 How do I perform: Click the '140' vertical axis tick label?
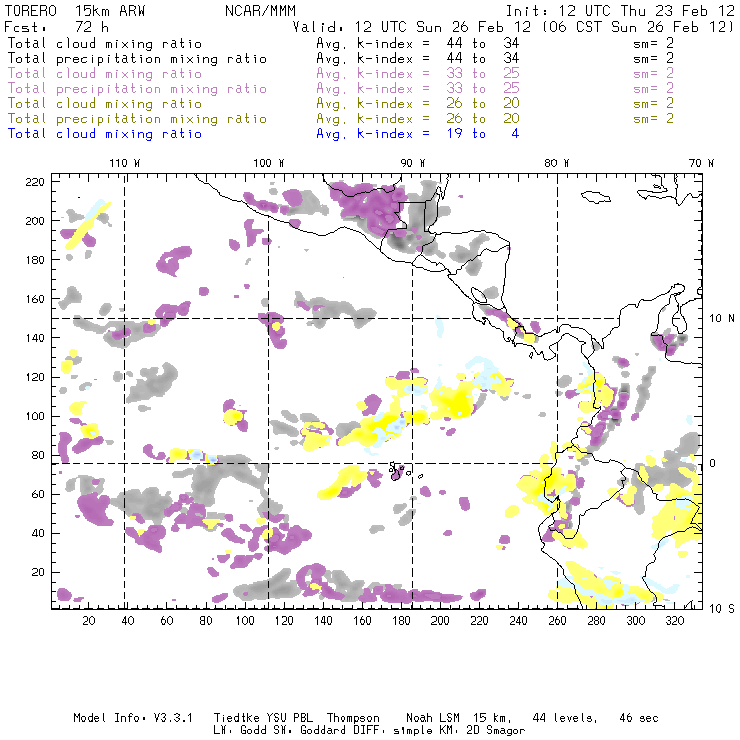(35, 338)
